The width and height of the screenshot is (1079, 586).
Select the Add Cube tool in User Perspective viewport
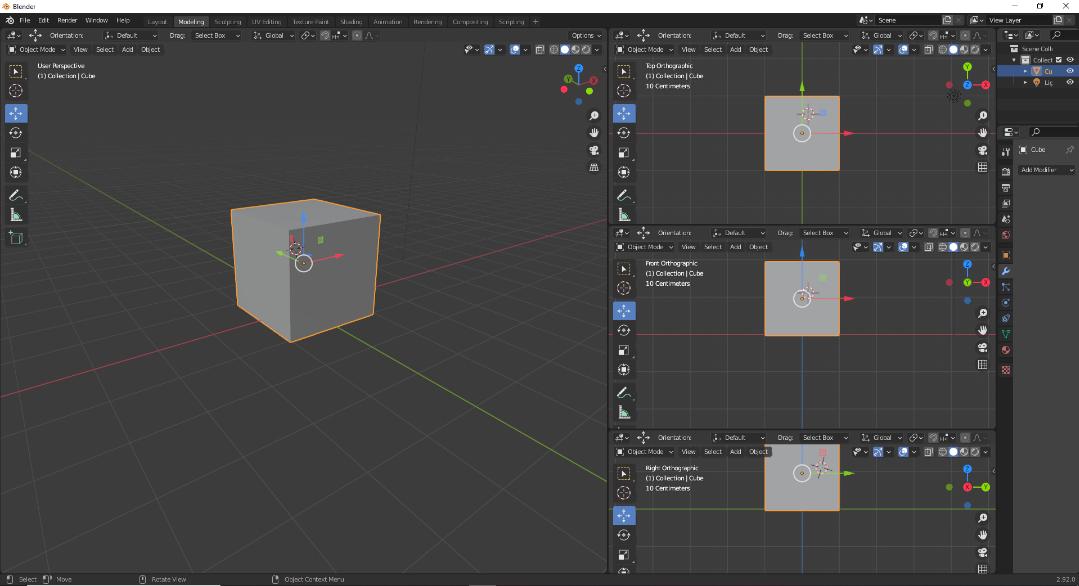coord(16,238)
